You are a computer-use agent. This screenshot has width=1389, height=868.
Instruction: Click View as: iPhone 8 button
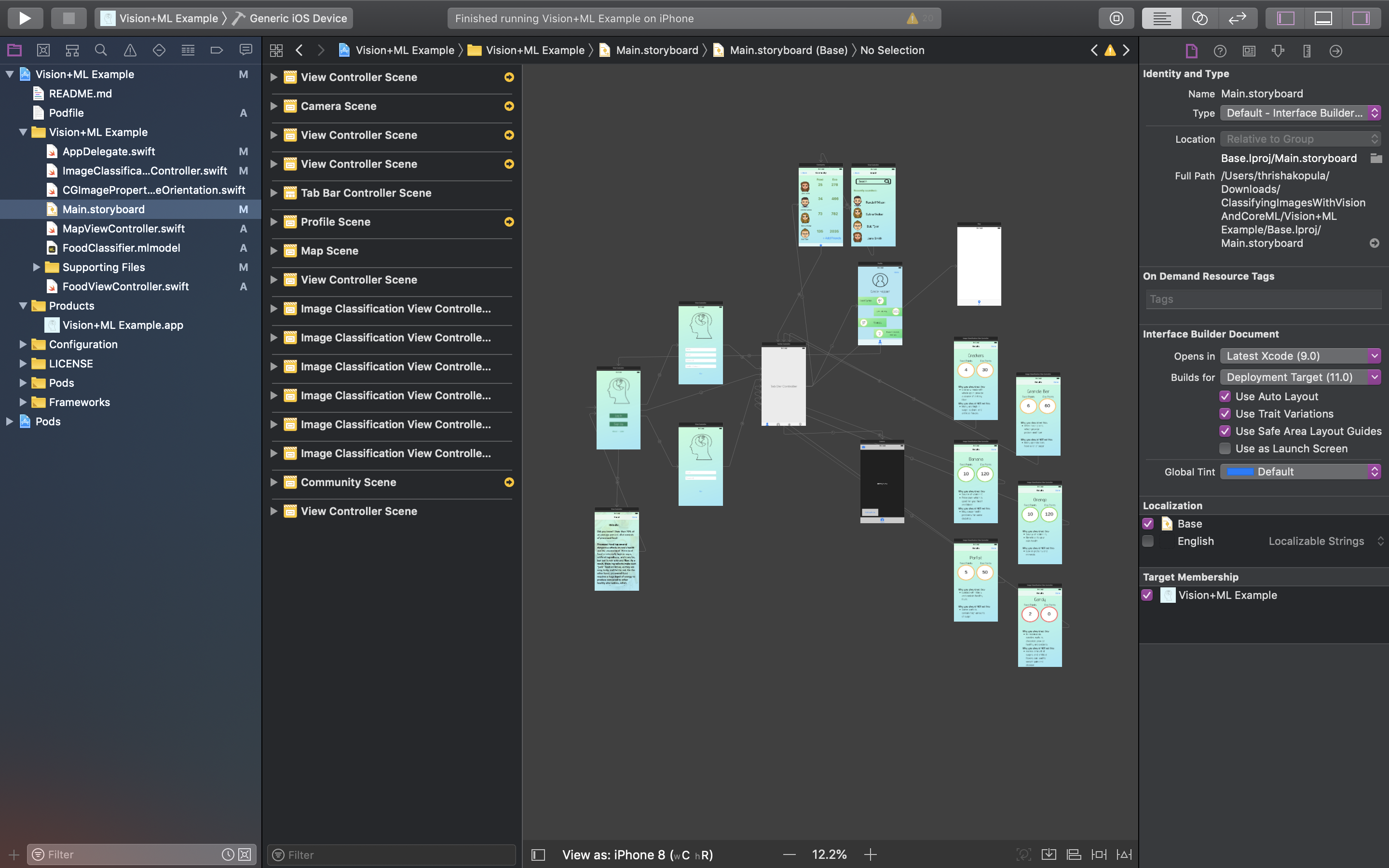click(637, 854)
